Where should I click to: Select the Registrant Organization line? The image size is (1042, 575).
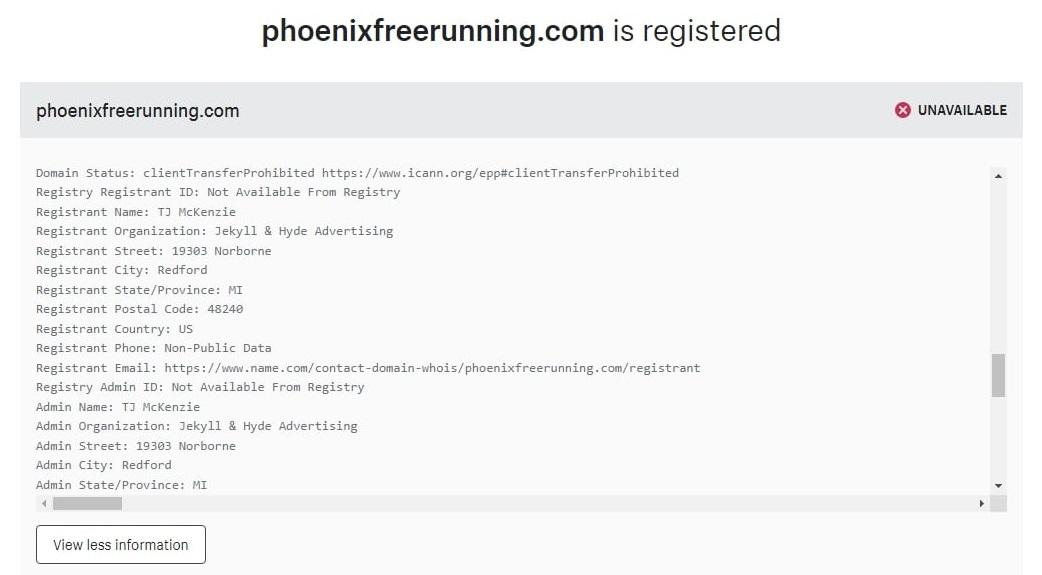[214, 231]
